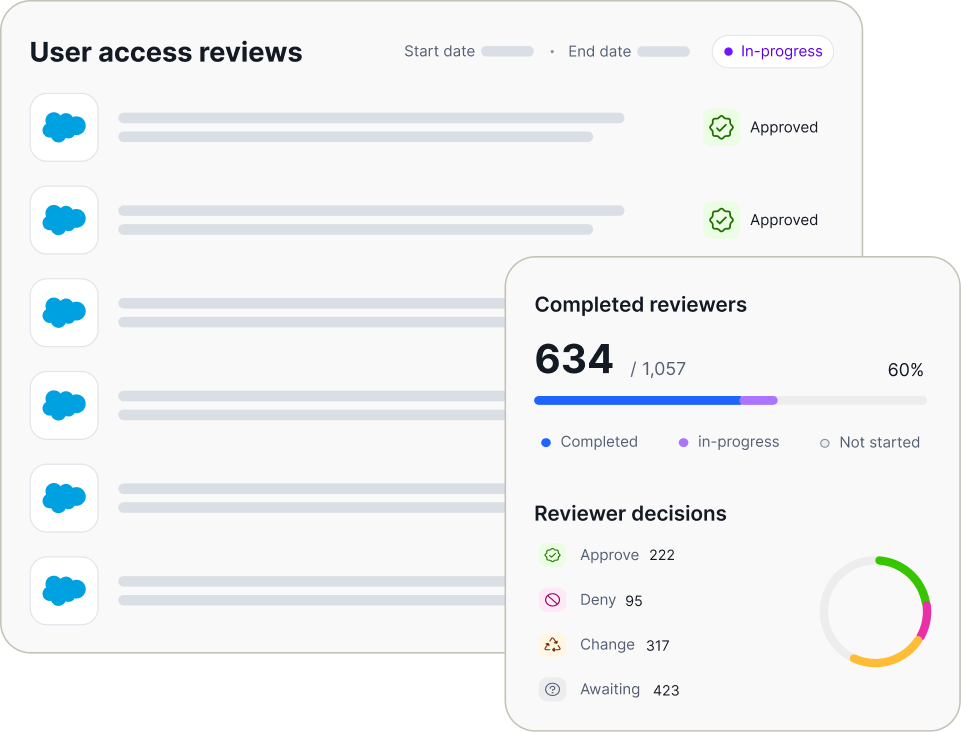Click the / 1,057 total reviewers text
The image size is (961, 732).
click(x=658, y=368)
